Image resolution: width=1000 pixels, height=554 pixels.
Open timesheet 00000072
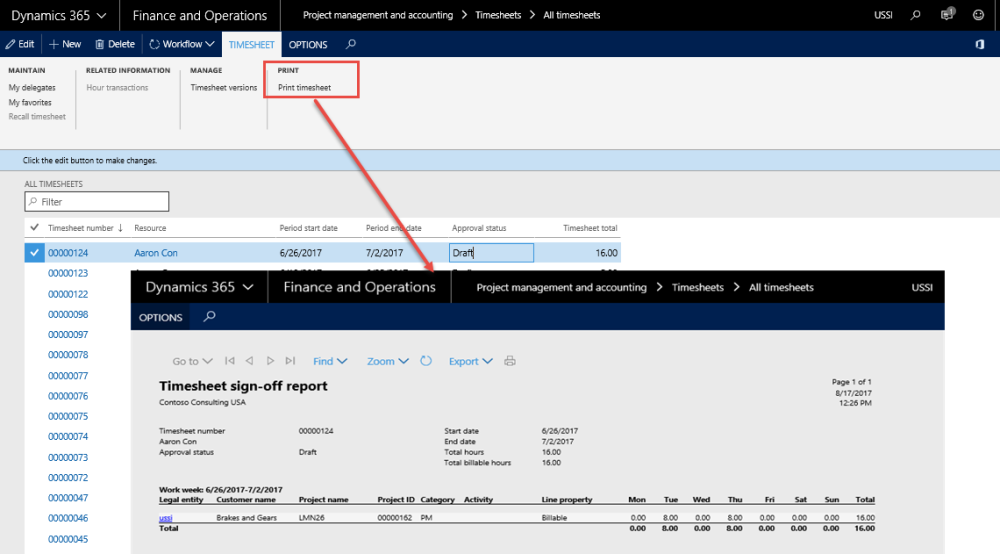68,477
